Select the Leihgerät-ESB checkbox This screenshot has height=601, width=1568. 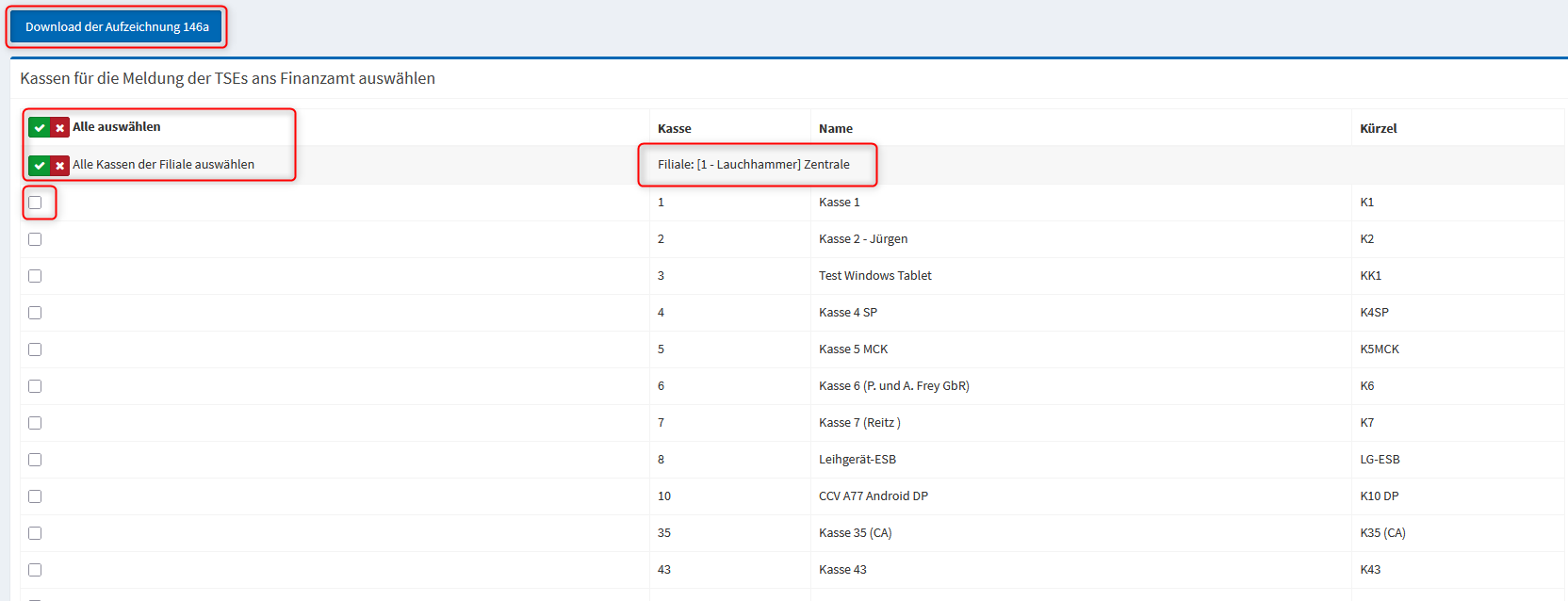click(35, 460)
